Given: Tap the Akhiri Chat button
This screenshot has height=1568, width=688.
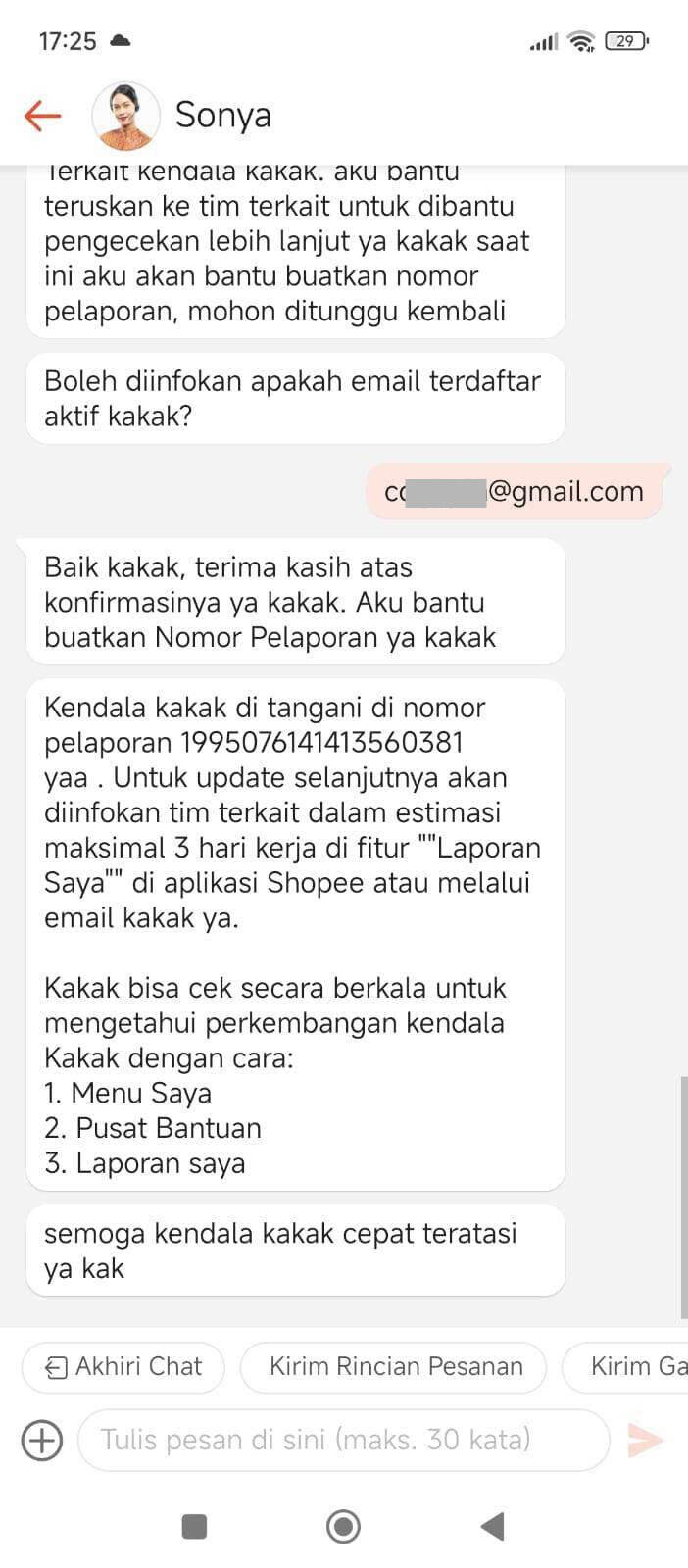Looking at the screenshot, I should tap(123, 1366).
